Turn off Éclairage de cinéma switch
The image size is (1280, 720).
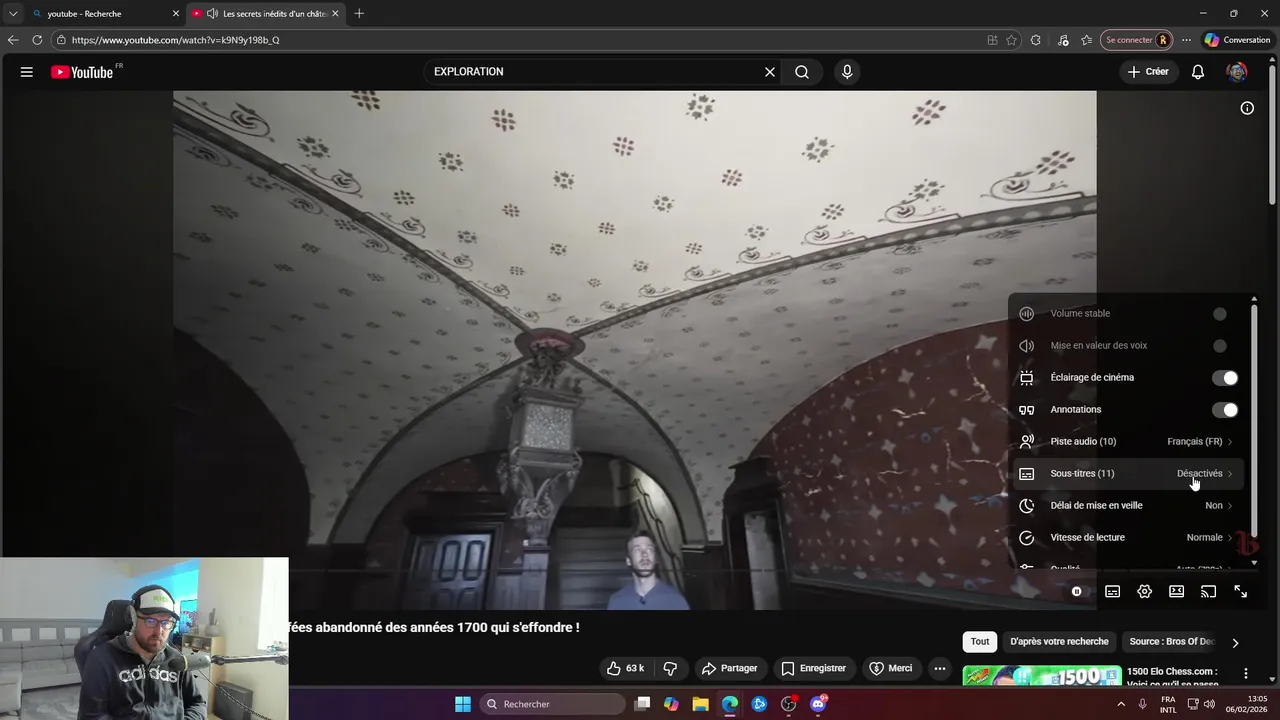click(1225, 378)
